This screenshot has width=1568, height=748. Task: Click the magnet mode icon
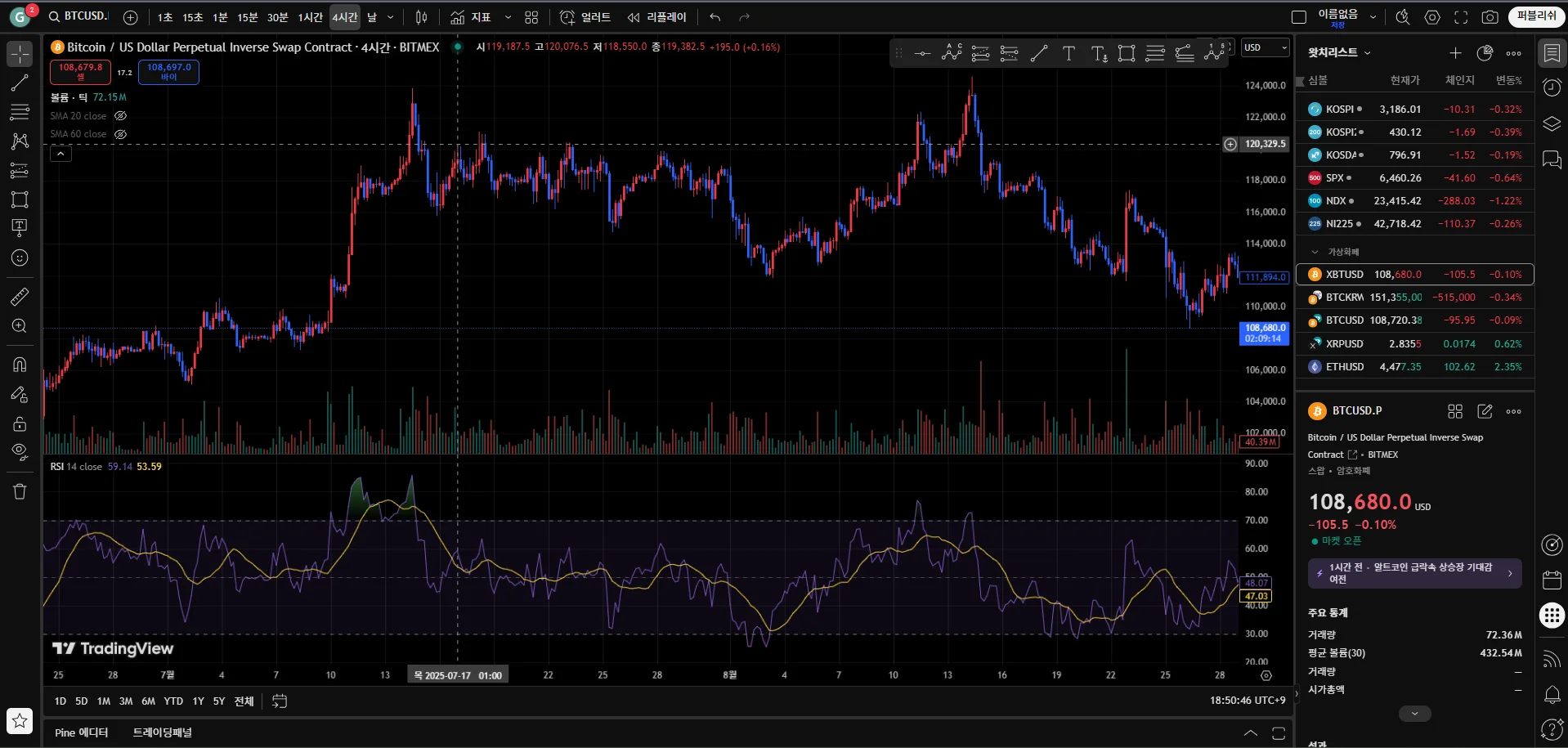20,365
